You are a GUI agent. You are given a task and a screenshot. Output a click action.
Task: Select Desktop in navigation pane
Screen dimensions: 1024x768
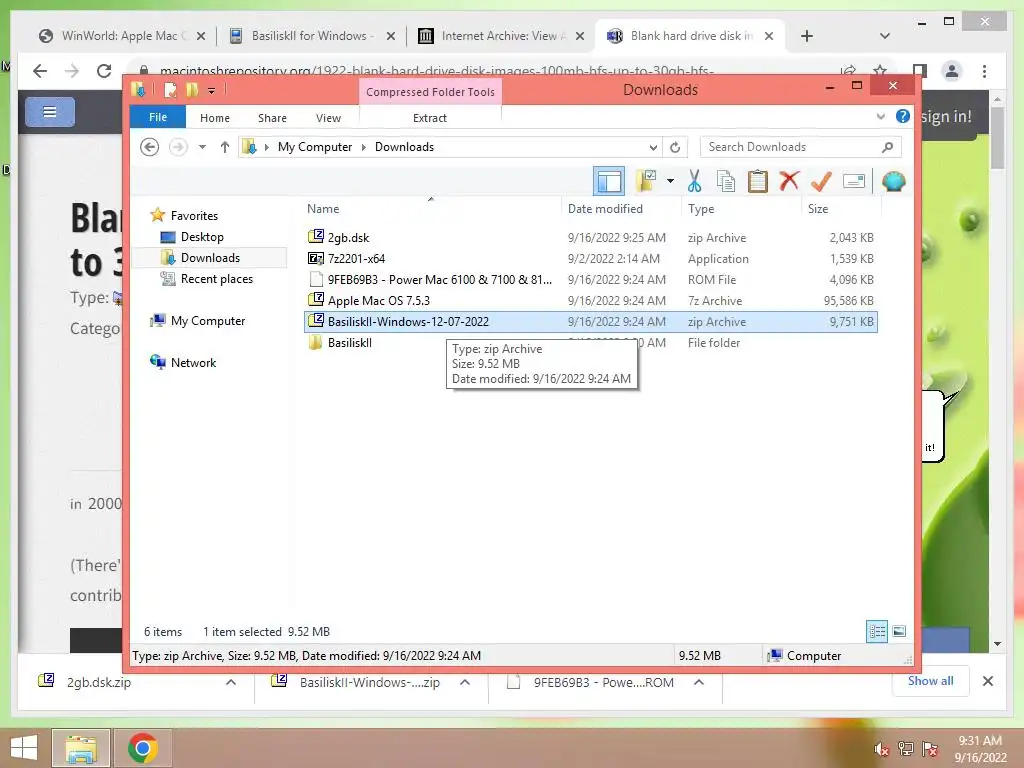tap(202, 236)
